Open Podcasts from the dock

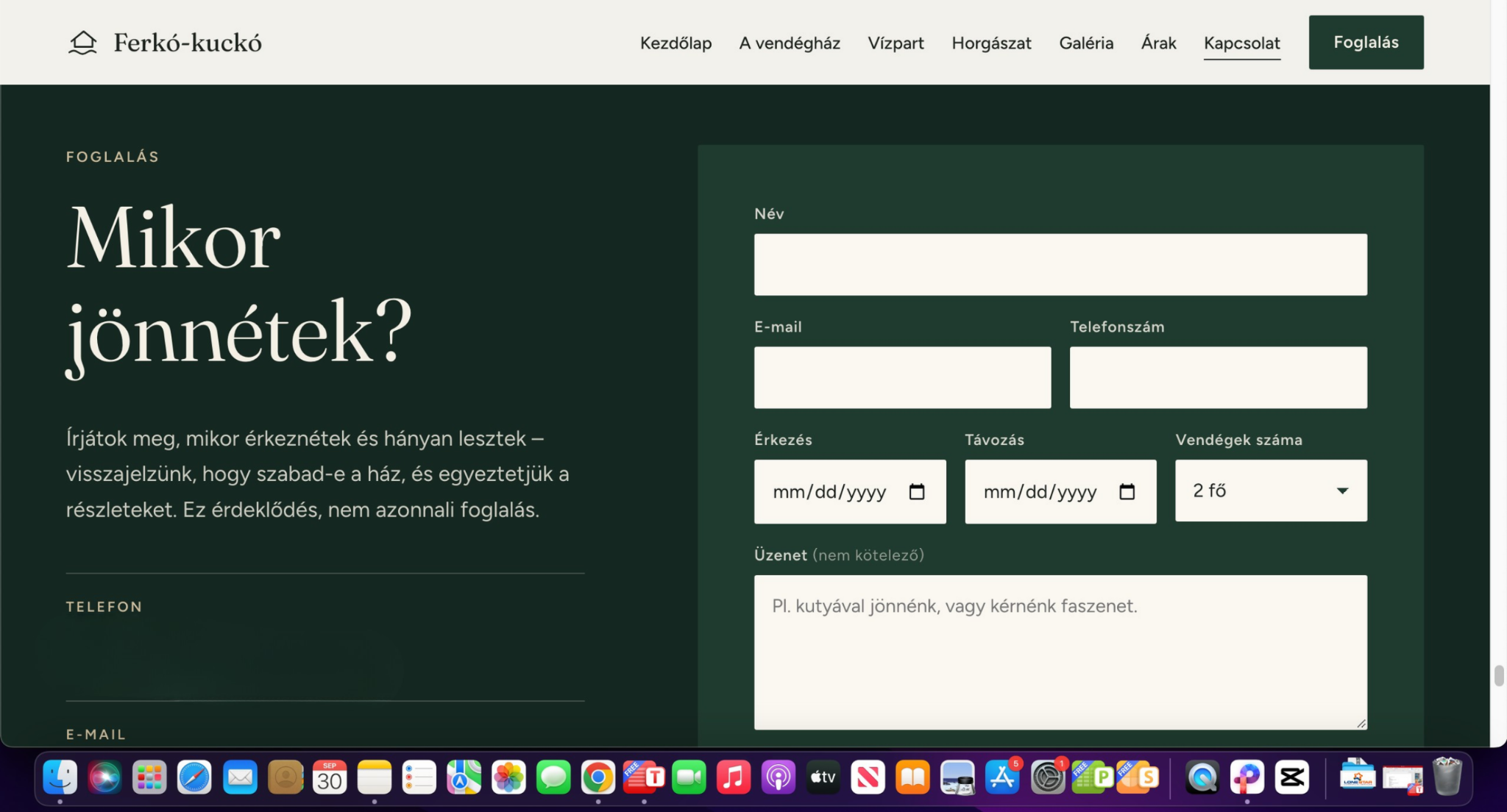[779, 777]
